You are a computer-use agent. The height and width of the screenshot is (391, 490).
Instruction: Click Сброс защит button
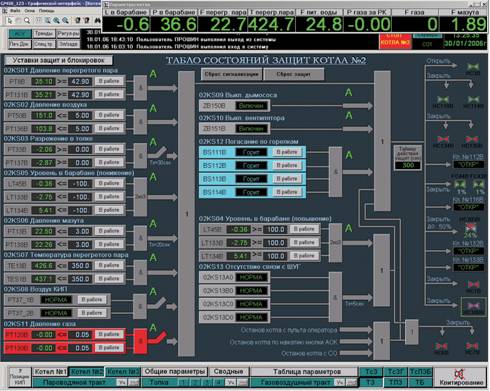click(x=293, y=74)
